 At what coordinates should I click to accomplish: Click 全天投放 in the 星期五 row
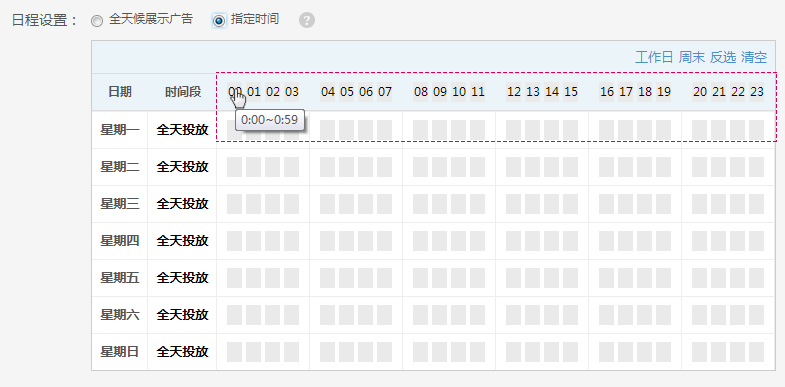tap(182, 278)
